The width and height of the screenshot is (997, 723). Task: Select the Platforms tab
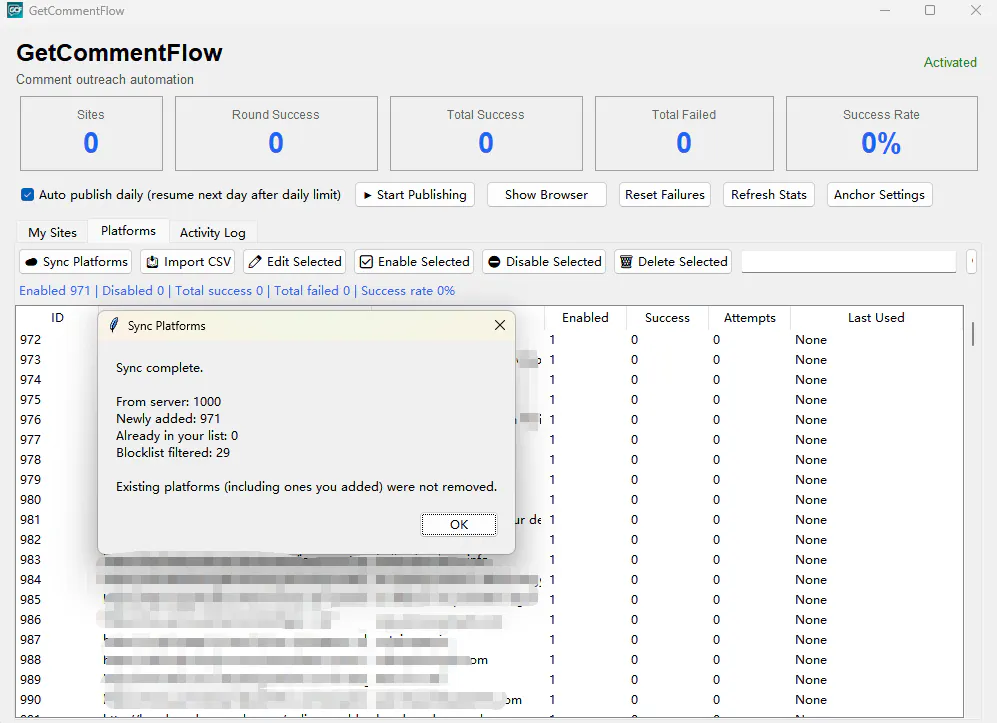(x=128, y=231)
